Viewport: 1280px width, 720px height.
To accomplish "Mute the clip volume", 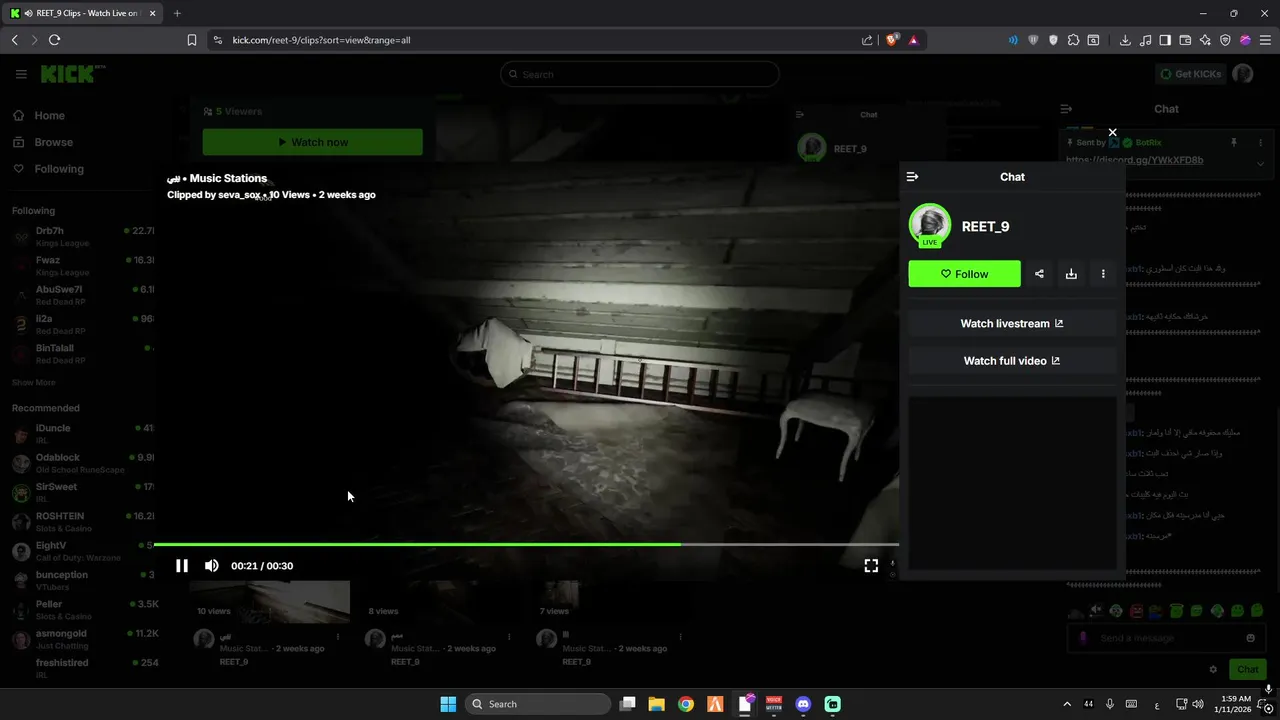I will pyautogui.click(x=212, y=566).
